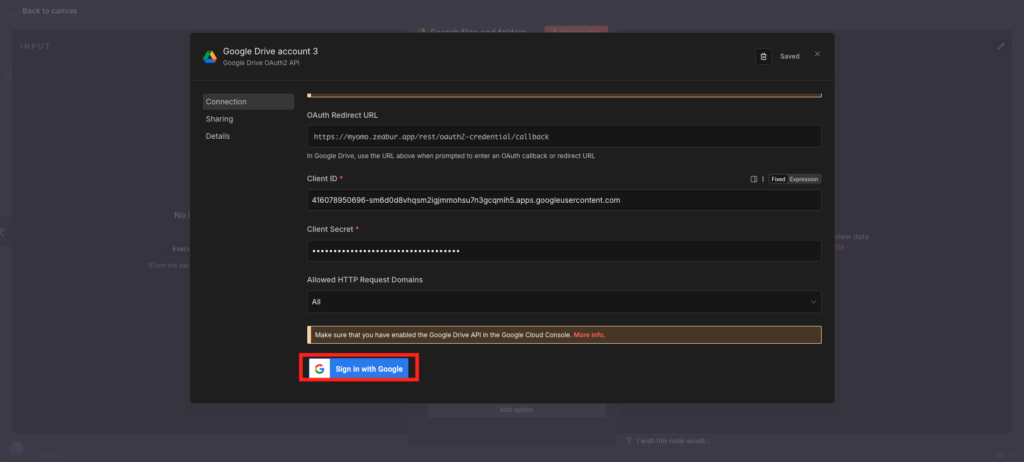
Task: Switch Client ID mode to Expression
Action: [804, 179]
